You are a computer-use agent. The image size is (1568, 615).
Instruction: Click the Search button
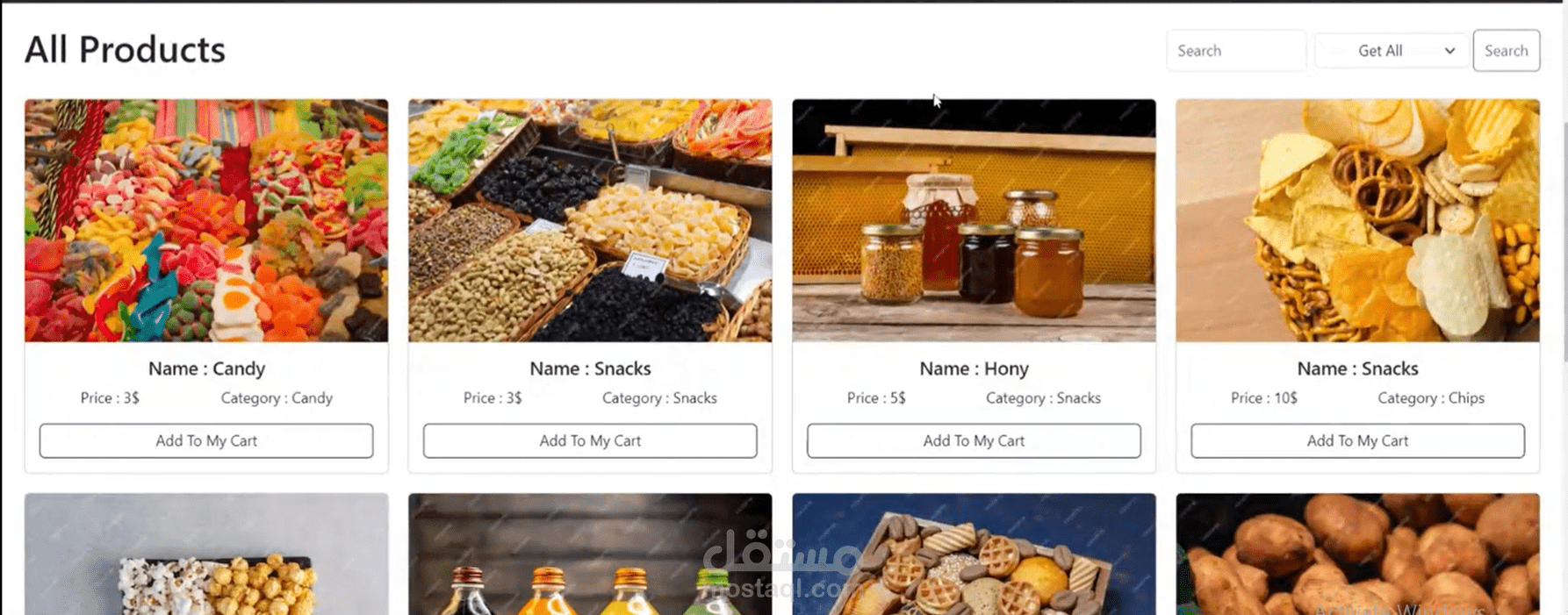(1506, 51)
